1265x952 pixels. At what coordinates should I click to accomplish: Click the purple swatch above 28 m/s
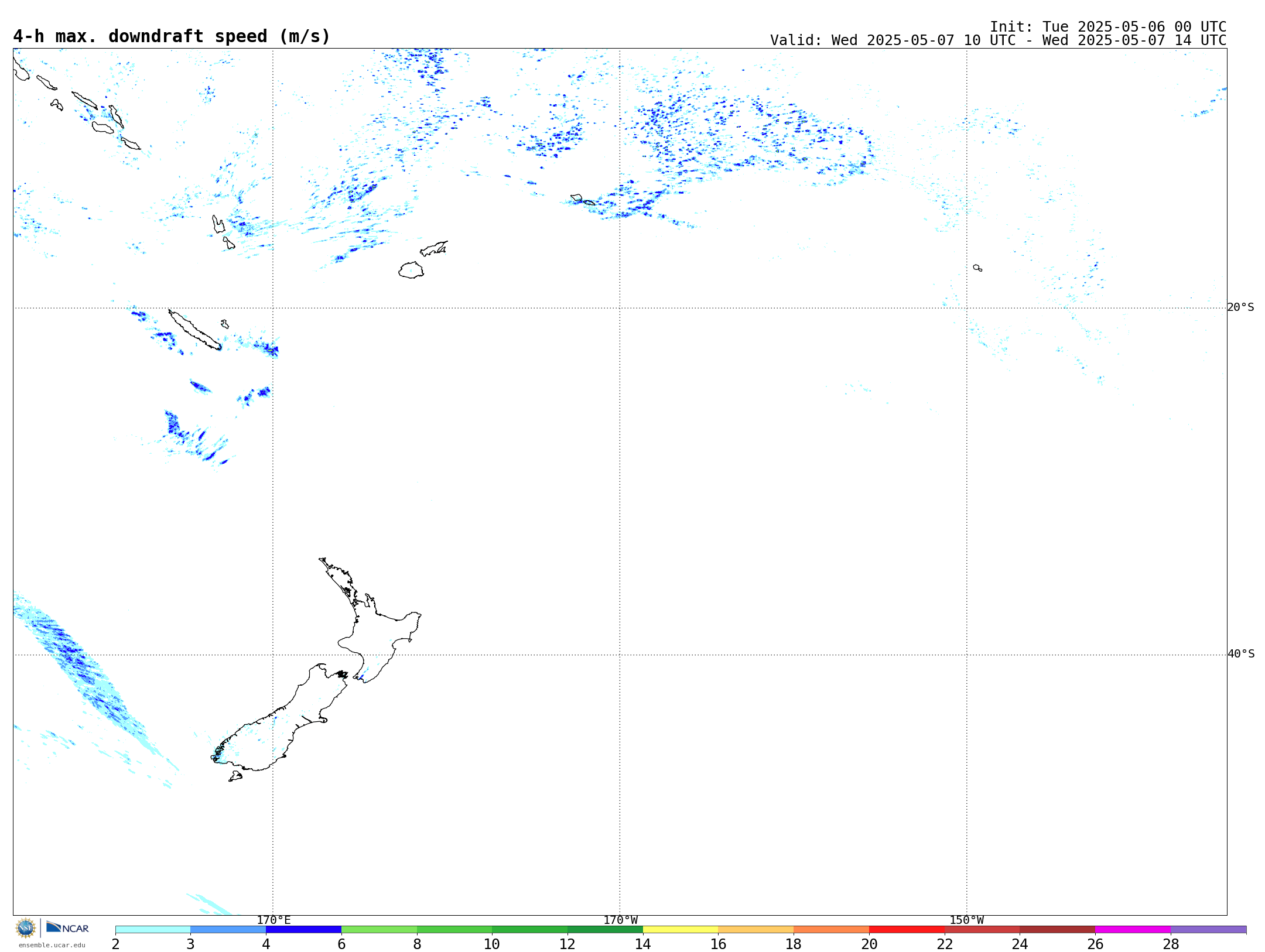tap(1208, 930)
